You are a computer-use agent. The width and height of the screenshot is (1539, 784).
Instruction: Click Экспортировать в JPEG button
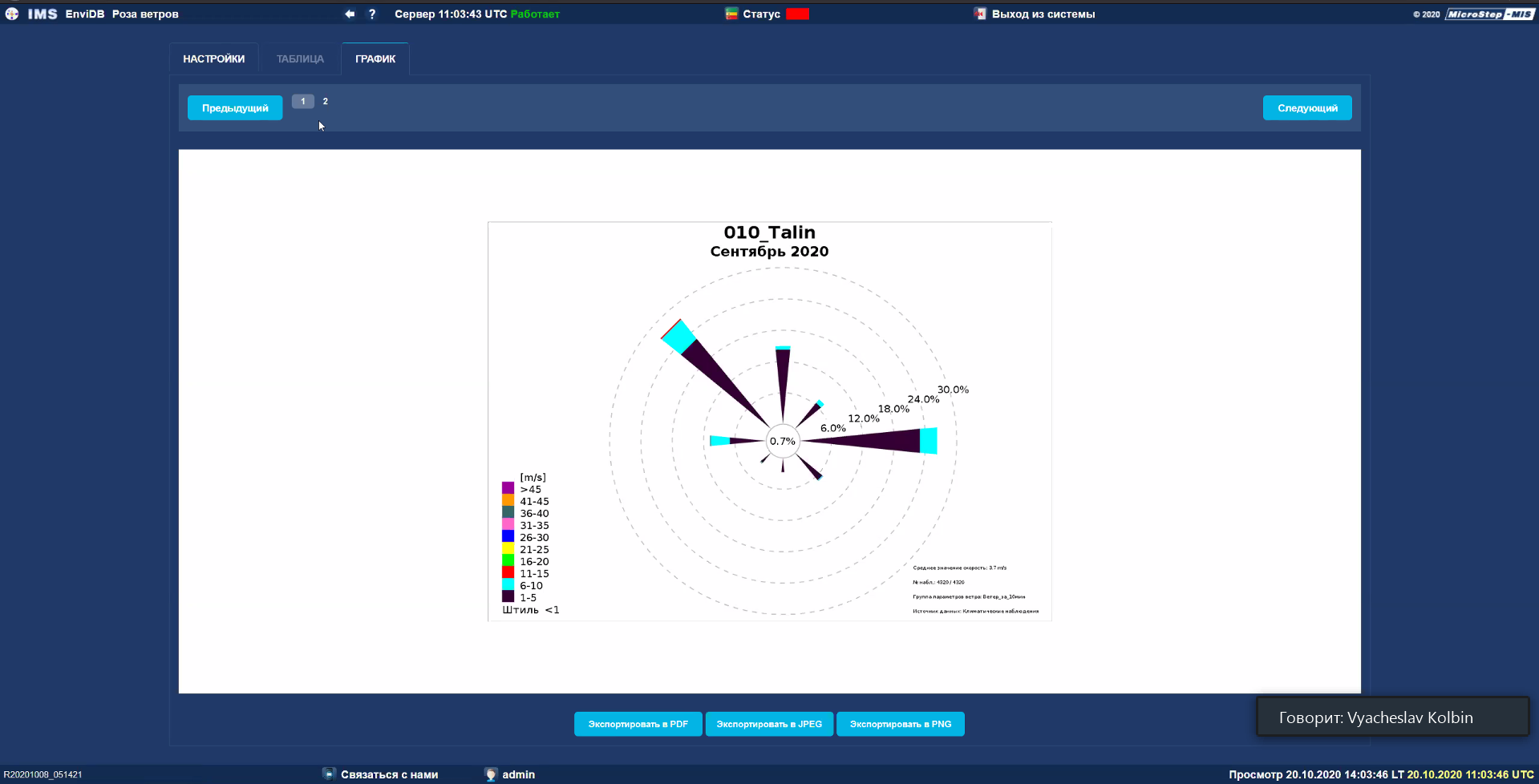tap(769, 724)
